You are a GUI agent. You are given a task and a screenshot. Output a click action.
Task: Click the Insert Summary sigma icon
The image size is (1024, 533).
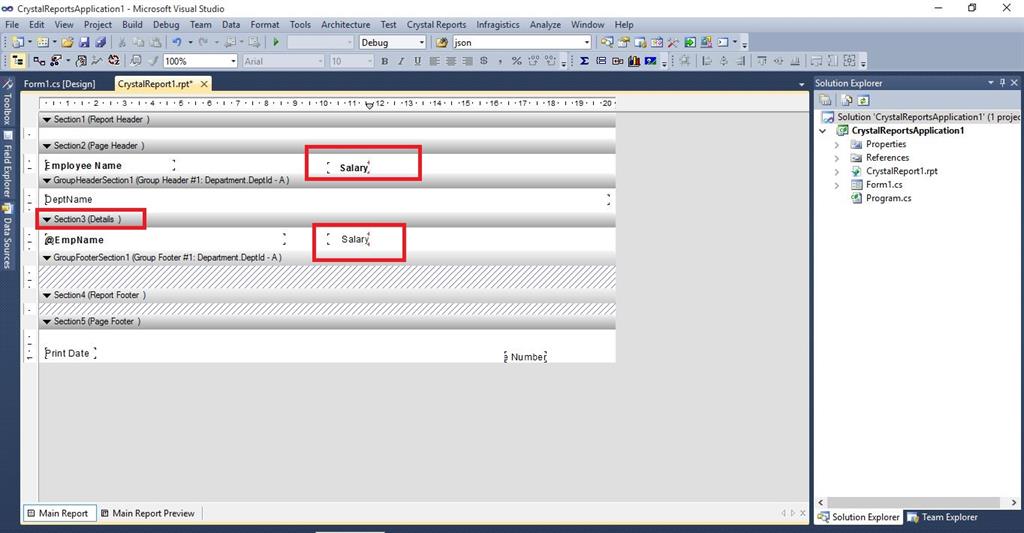pos(584,61)
